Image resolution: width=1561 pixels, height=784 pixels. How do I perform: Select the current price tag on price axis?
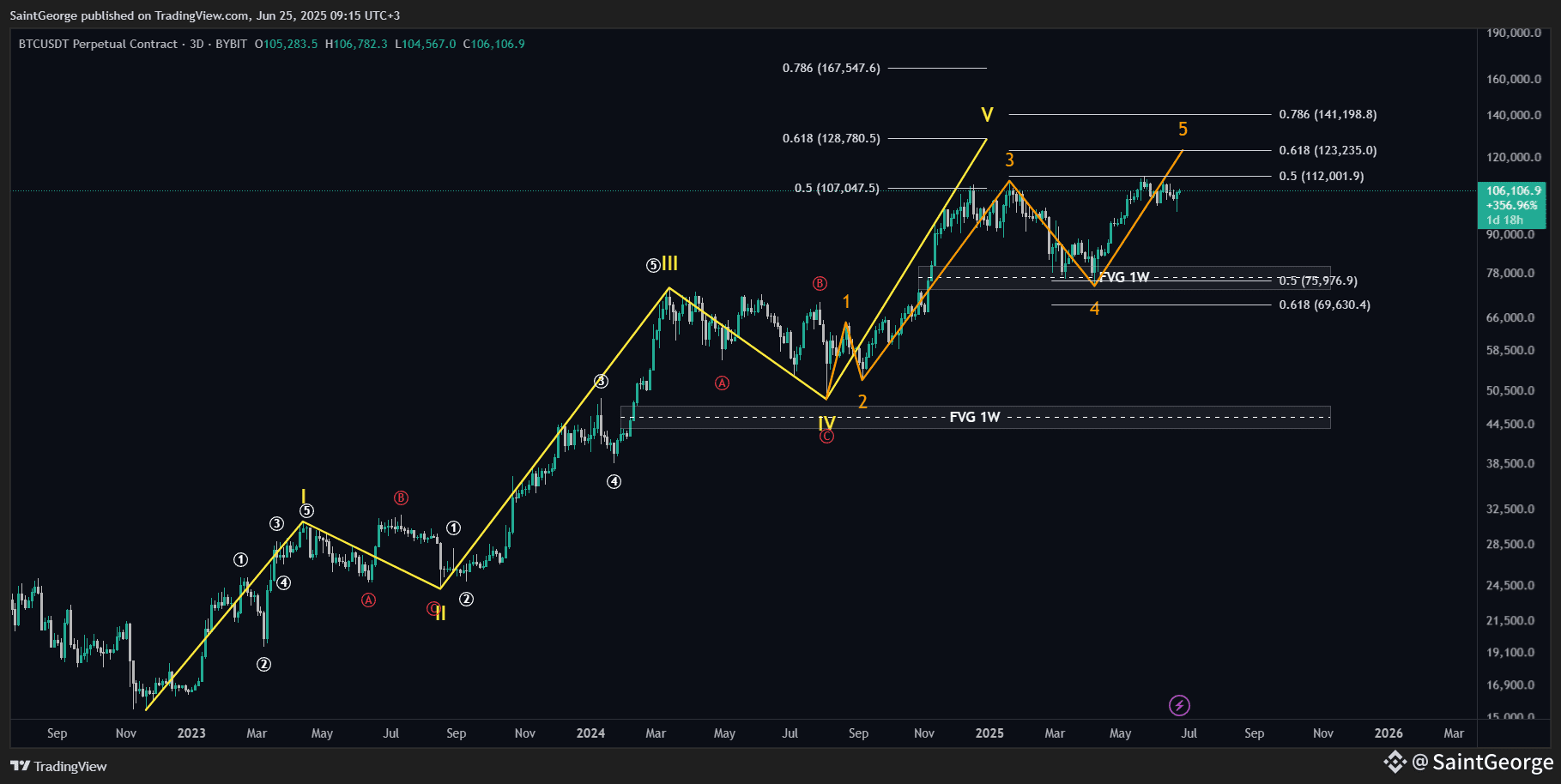coord(1512,205)
